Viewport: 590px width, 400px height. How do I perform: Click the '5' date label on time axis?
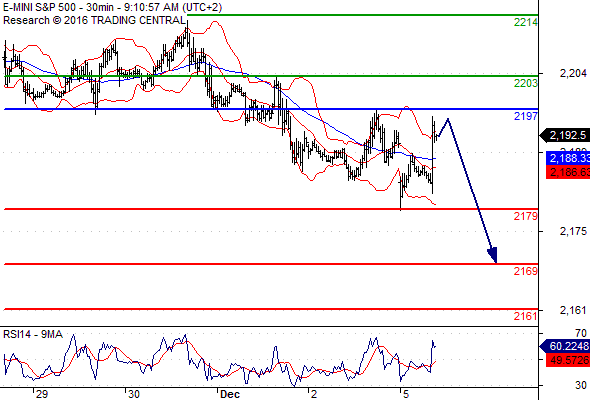pyautogui.click(x=406, y=394)
